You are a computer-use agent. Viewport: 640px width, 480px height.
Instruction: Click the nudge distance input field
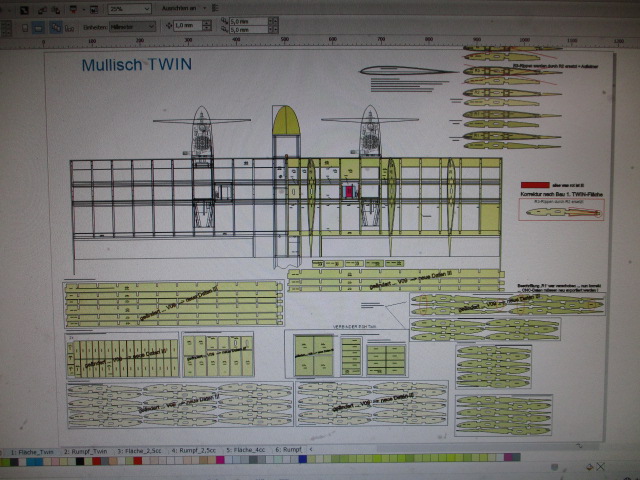(183, 26)
